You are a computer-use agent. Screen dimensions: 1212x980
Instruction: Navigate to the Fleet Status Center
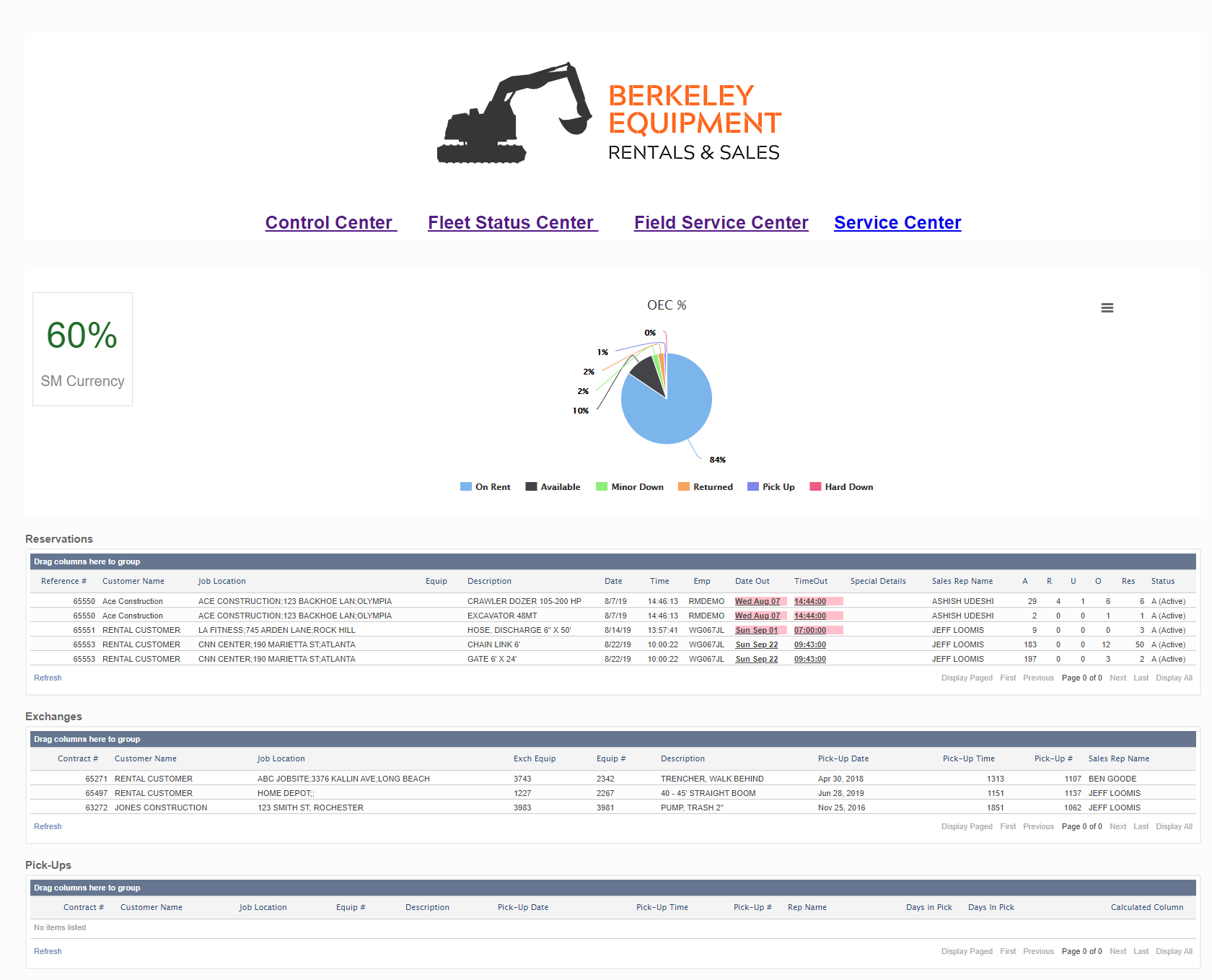point(512,222)
